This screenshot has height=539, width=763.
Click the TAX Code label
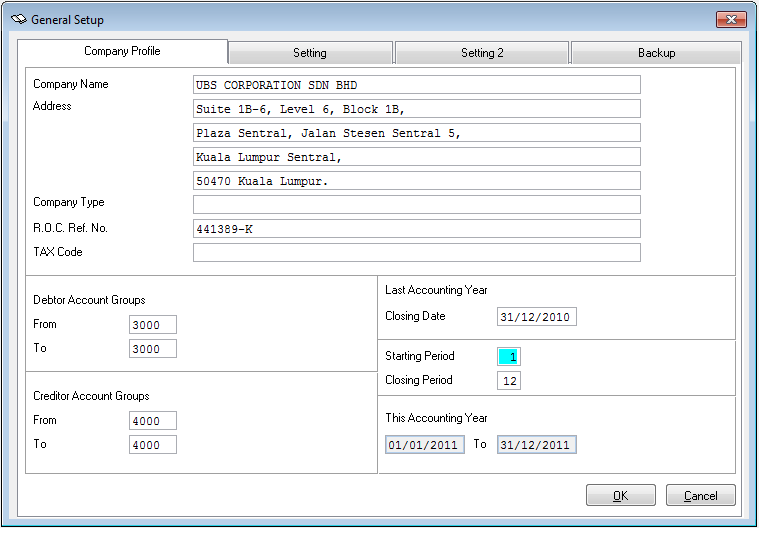[57, 252]
